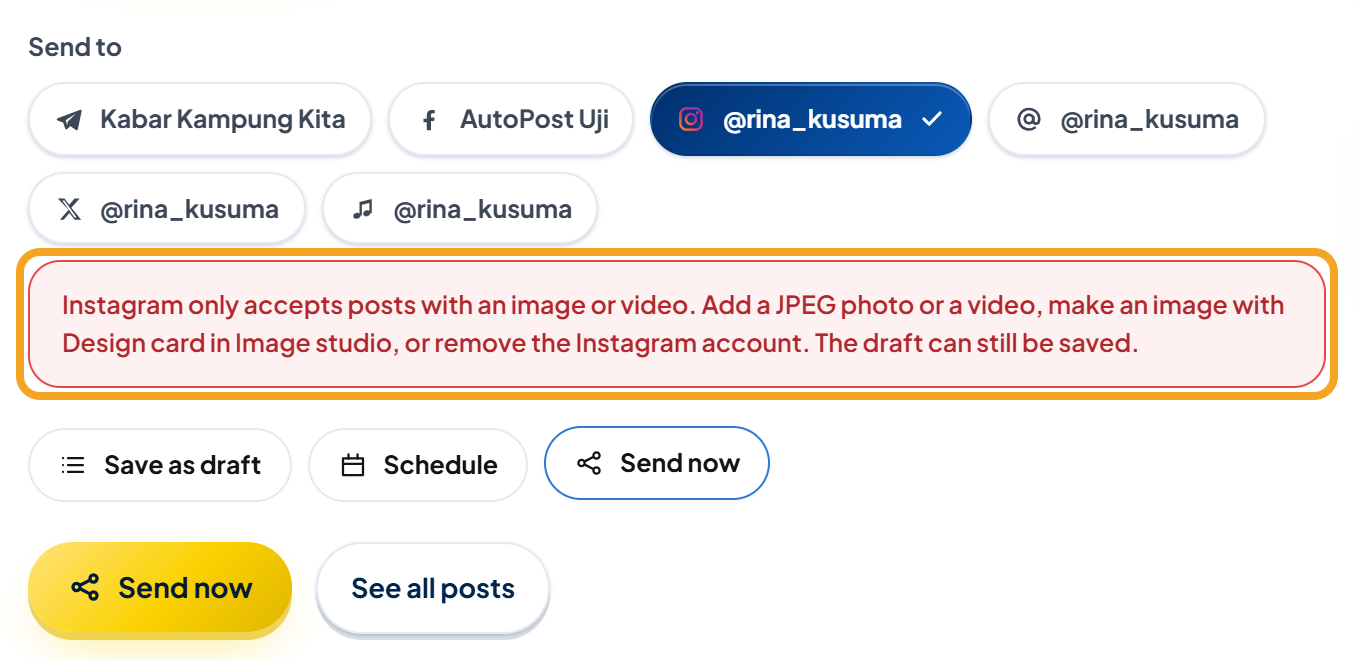This screenshot has width=1354, height=660.
Task: Click the Schedule button
Action: click(418, 465)
